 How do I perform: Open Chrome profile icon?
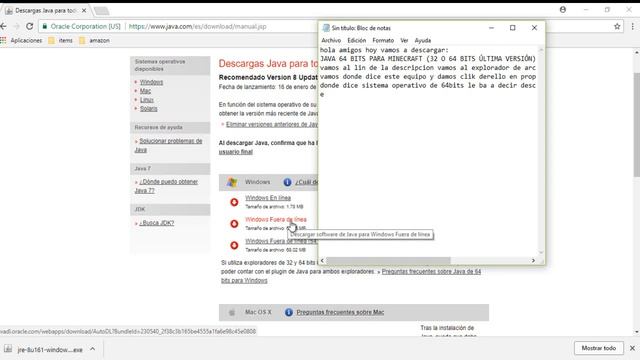[x=563, y=9]
